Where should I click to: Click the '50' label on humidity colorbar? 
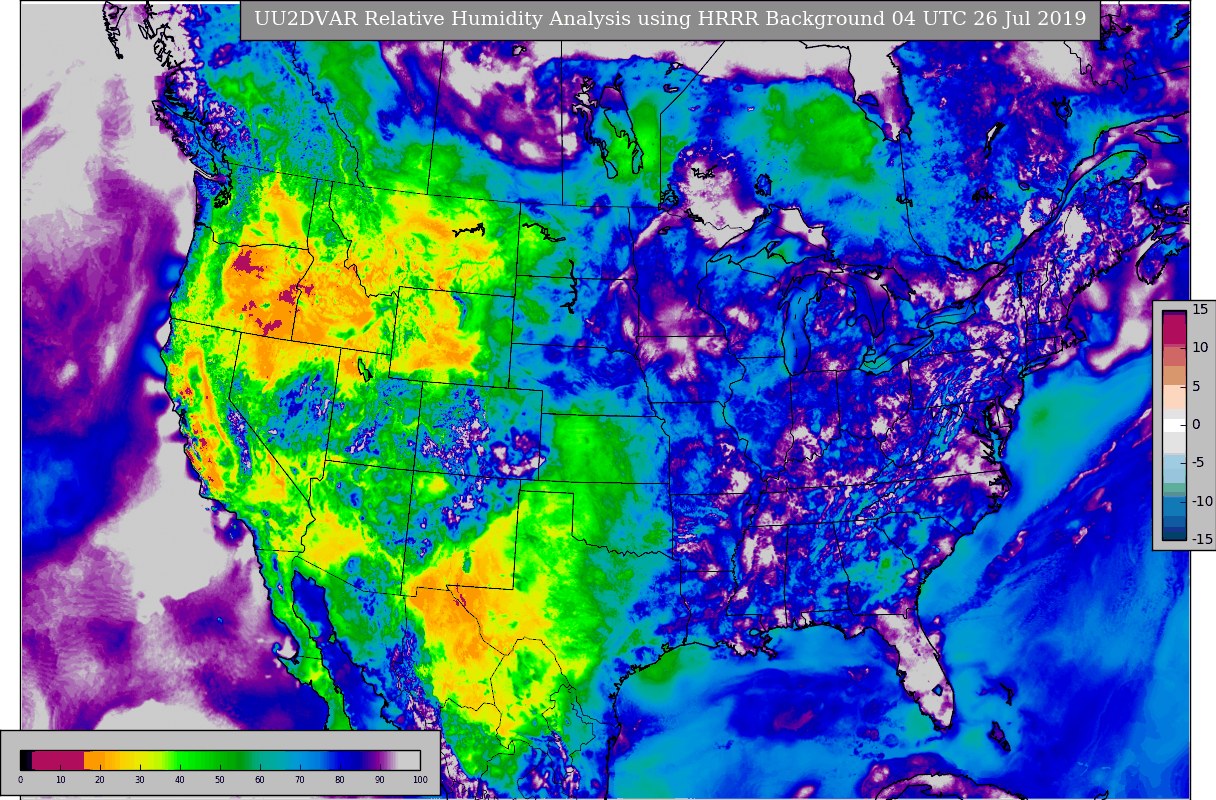220,780
